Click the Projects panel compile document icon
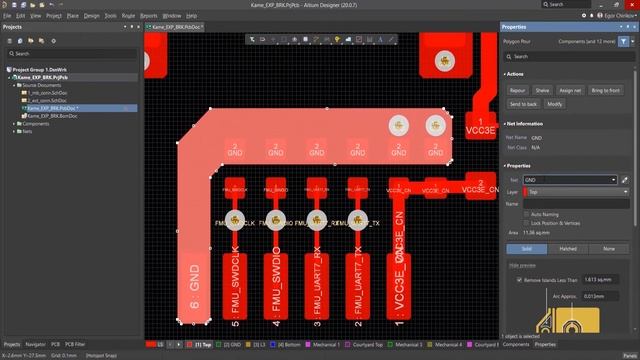 (x=20, y=41)
